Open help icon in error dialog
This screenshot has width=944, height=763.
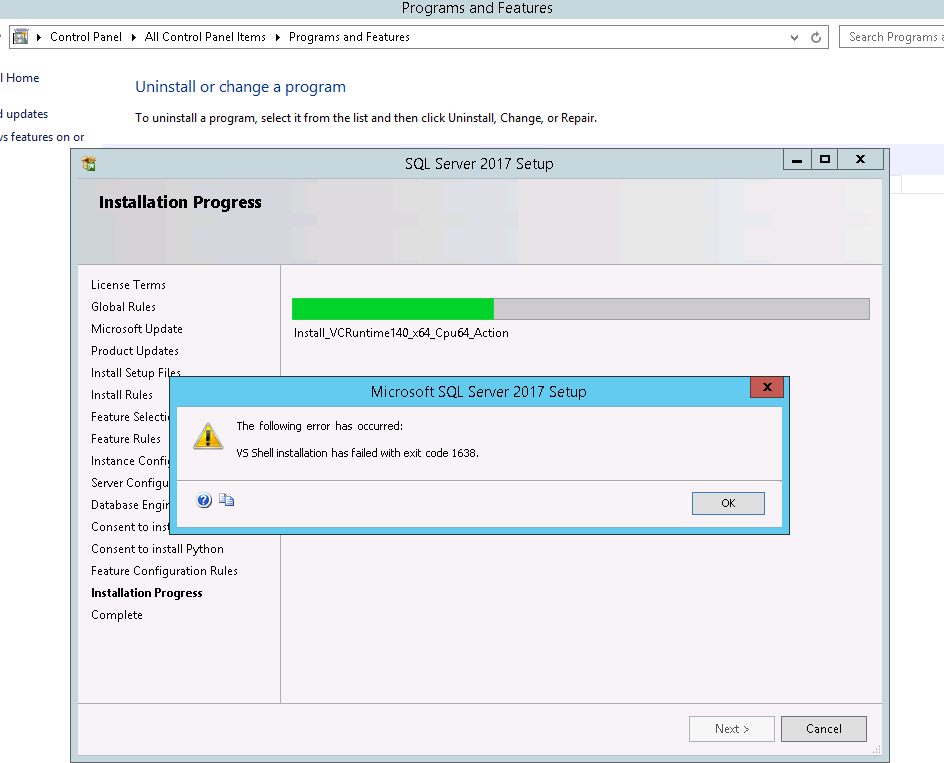coord(204,500)
